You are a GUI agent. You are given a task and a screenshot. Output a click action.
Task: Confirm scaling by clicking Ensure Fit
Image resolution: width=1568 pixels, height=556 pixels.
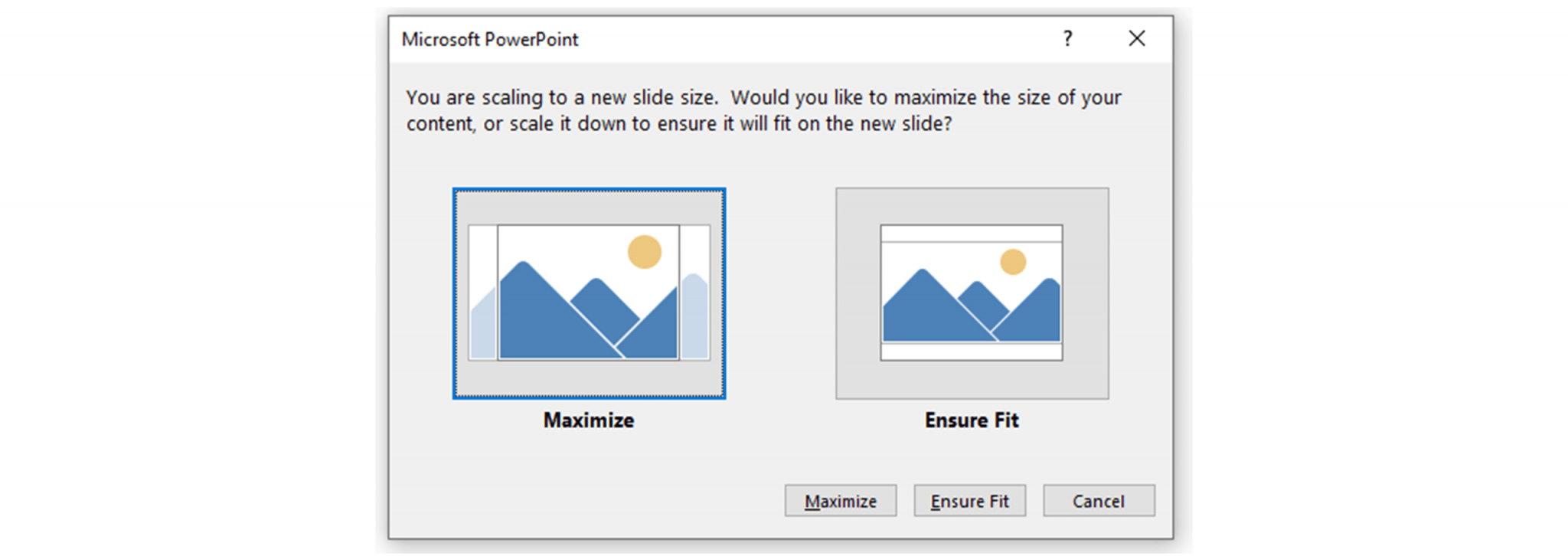969,500
